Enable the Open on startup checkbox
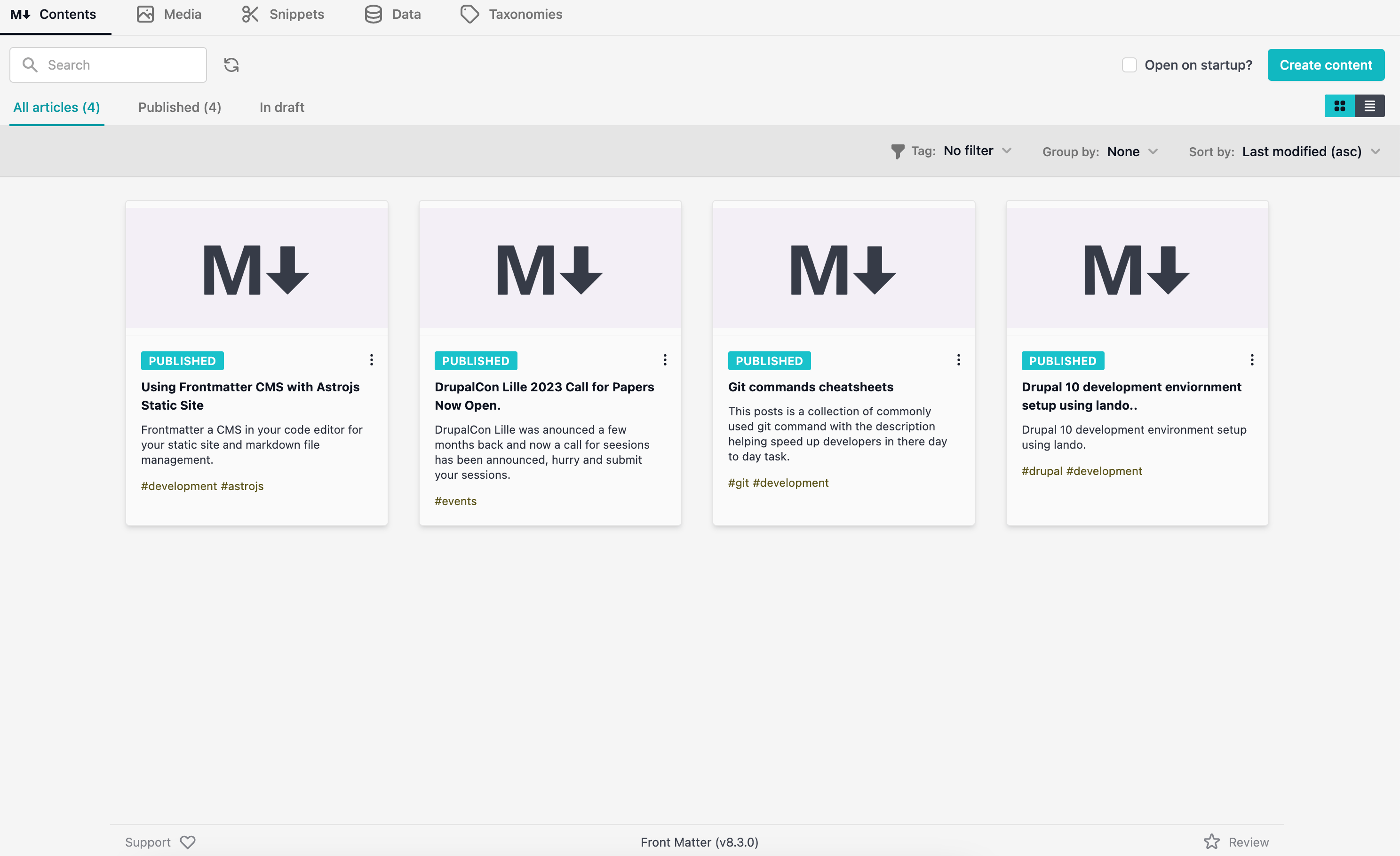Image resolution: width=1400 pixels, height=856 pixels. [x=1129, y=65]
